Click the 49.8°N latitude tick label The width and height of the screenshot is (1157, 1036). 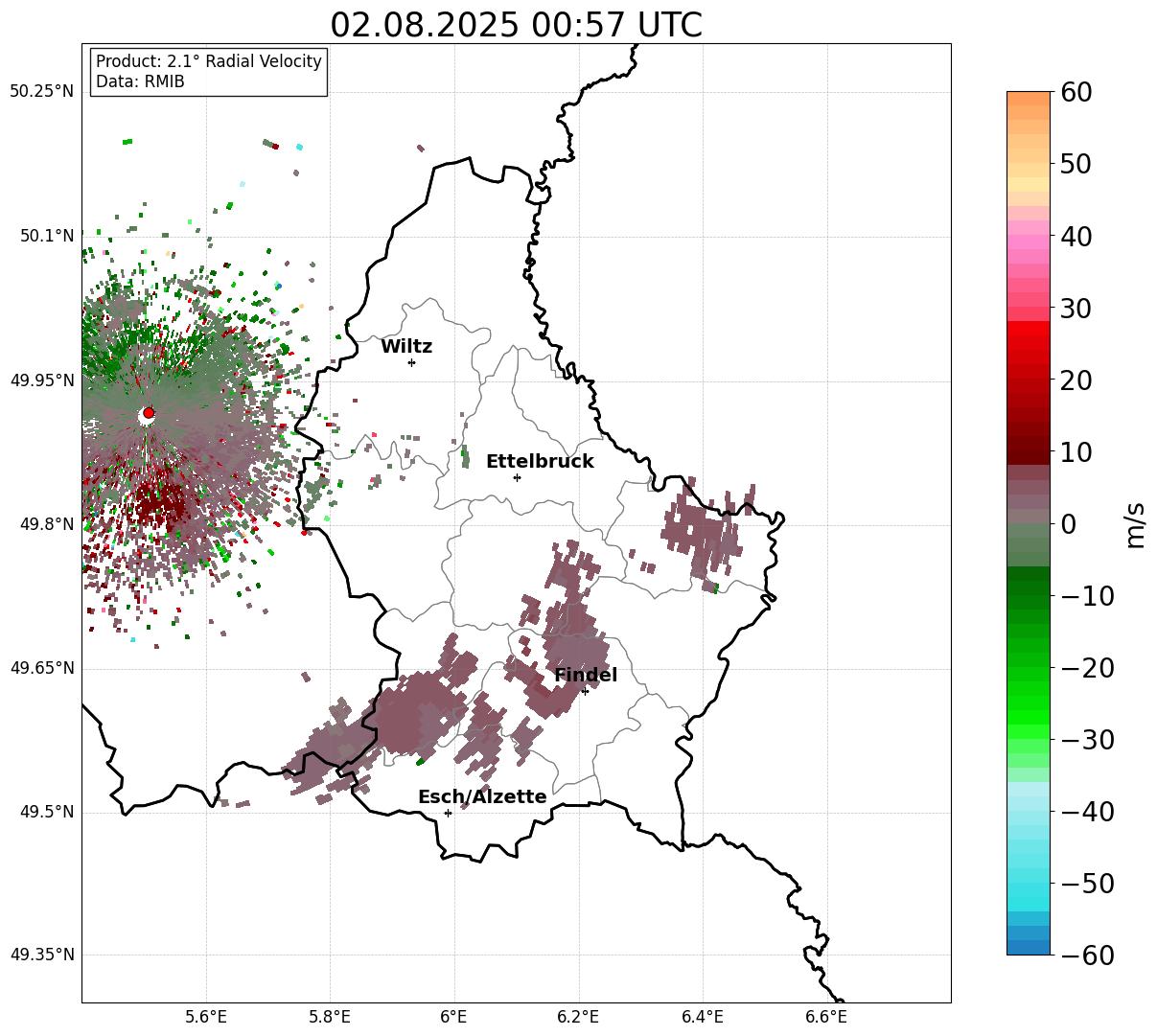point(46,524)
